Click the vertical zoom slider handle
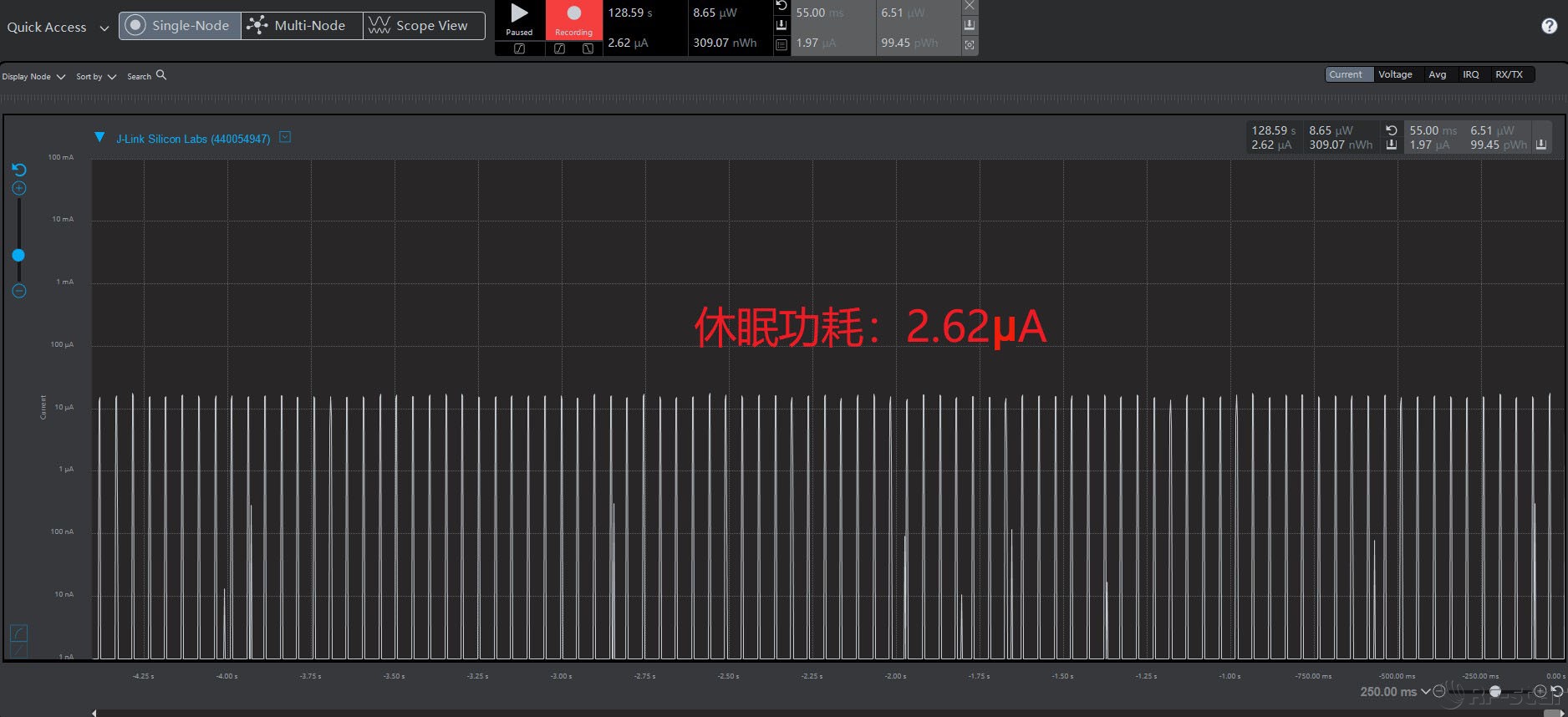 pos(18,255)
